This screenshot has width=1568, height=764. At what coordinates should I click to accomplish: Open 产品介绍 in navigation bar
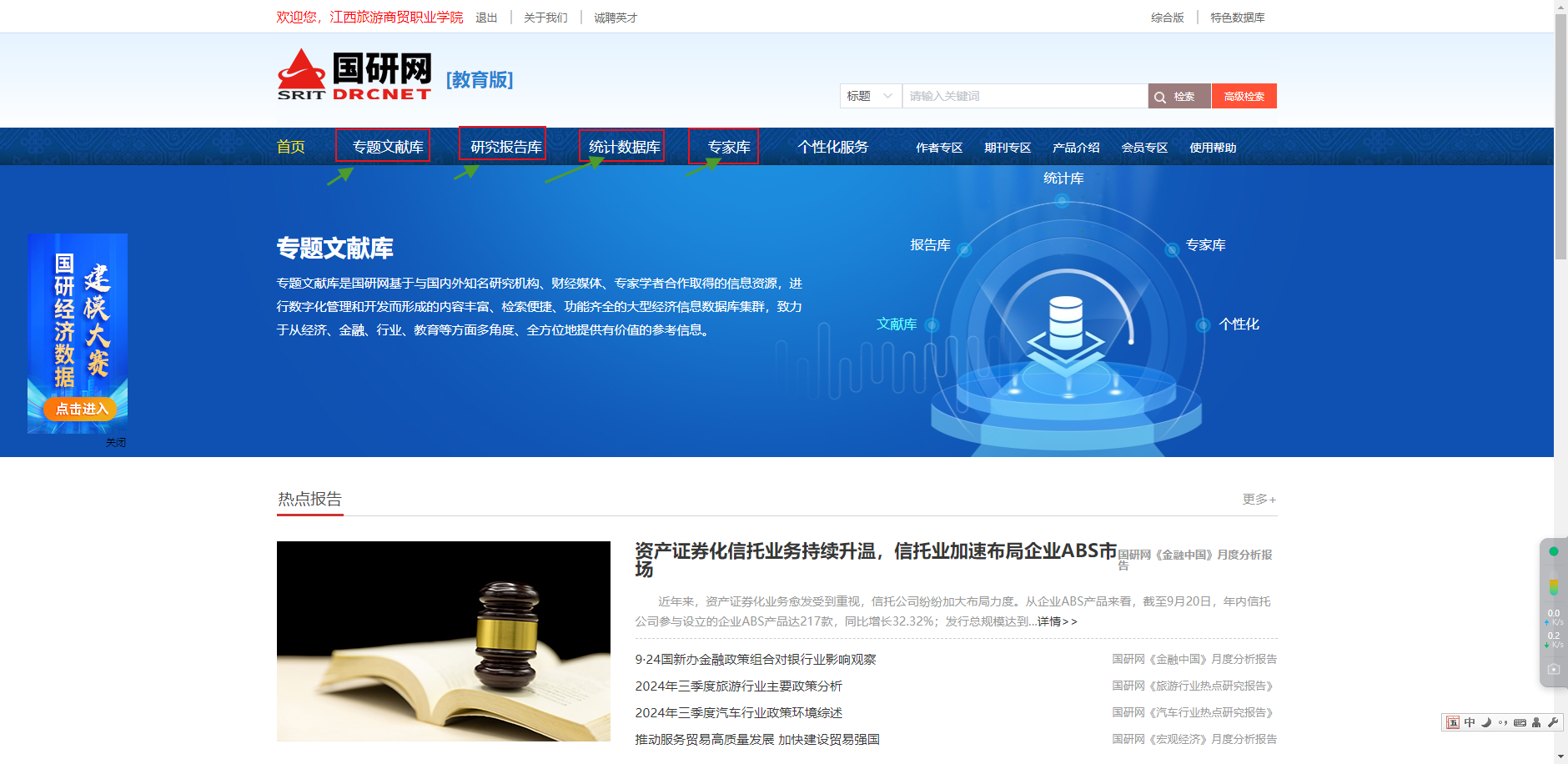coord(1076,148)
